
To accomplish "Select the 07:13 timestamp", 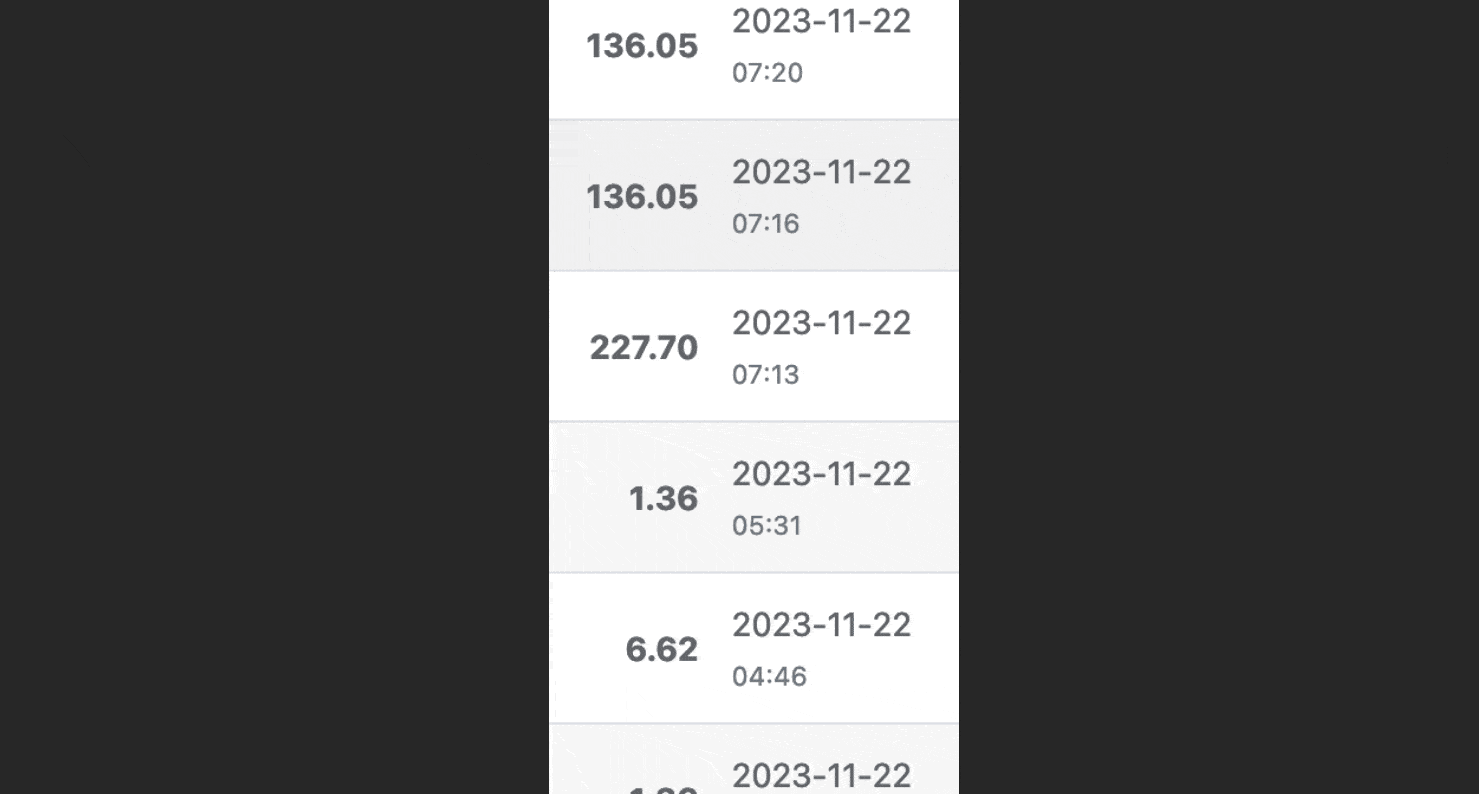I will [766, 375].
